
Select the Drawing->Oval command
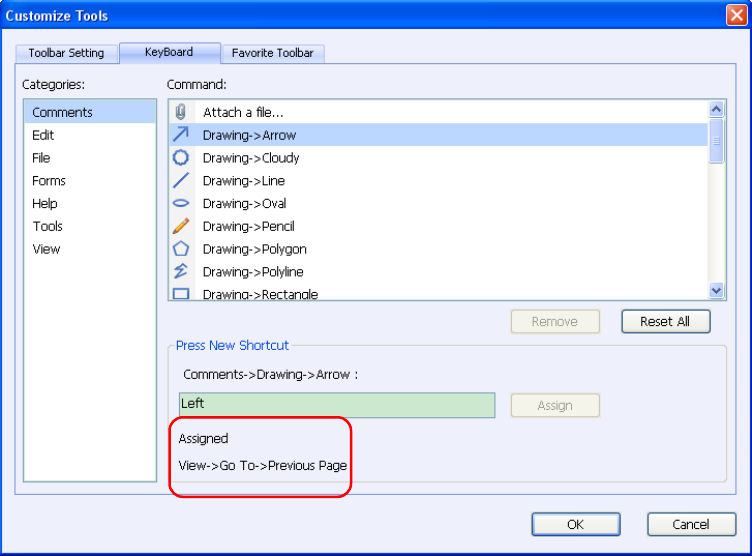pyautogui.click(x=438, y=203)
